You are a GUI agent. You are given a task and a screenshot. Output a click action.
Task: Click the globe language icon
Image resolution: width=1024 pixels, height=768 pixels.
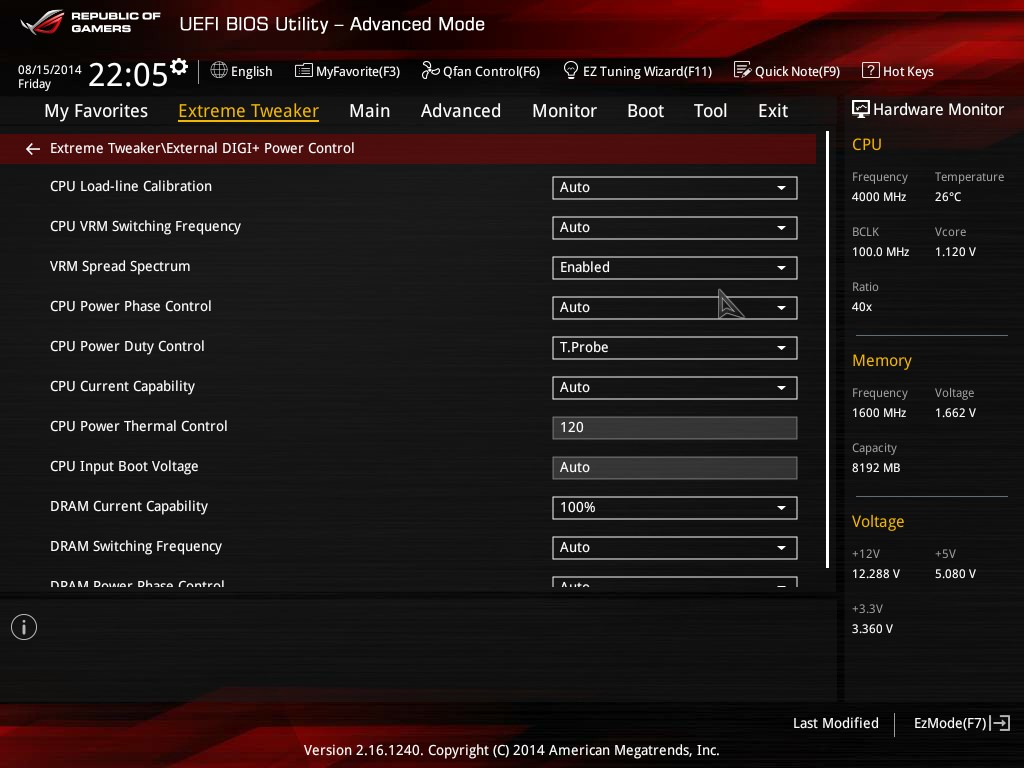tap(219, 71)
